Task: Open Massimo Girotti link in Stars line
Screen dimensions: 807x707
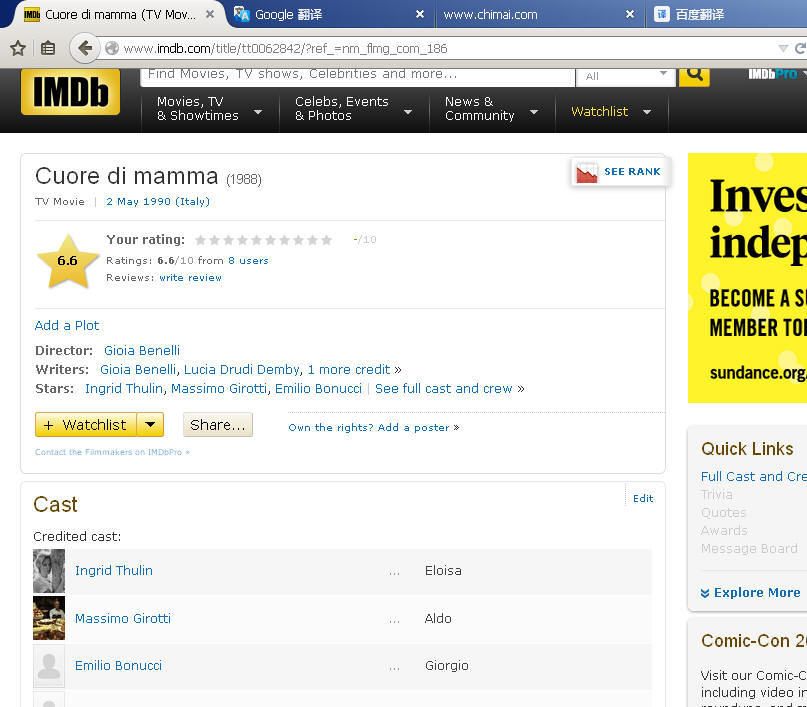Action: 219,389
